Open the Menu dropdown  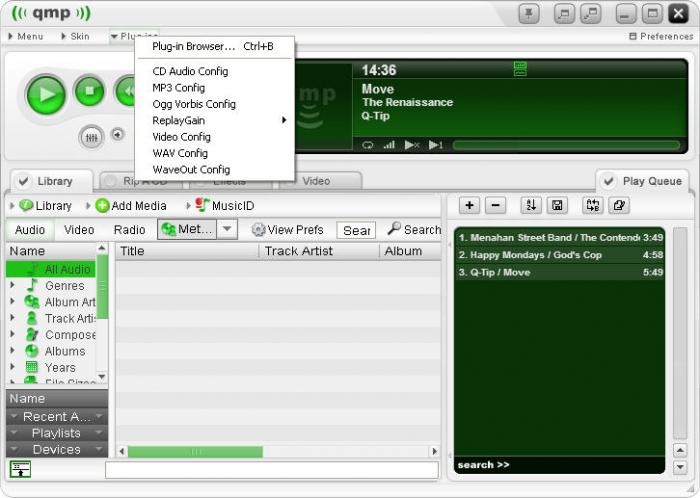click(26, 36)
